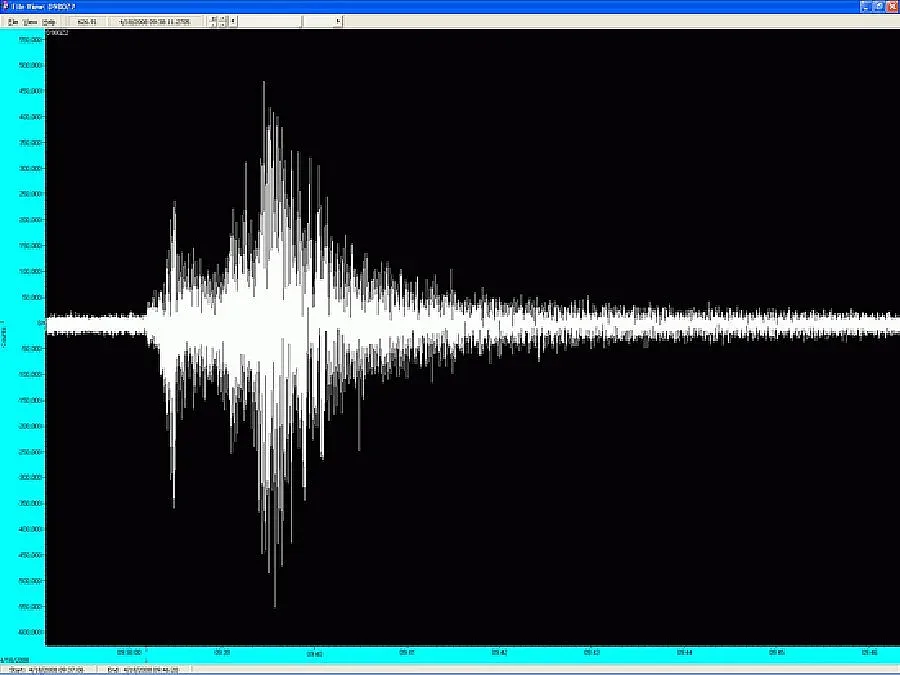Open the File menu

(x=13, y=21)
